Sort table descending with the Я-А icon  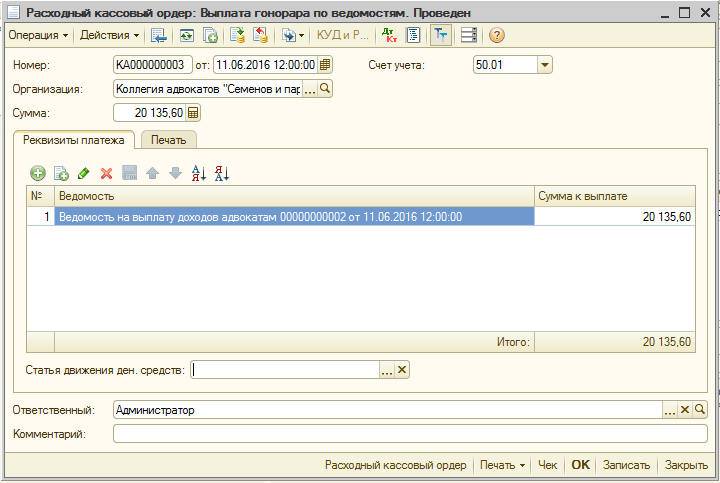coord(222,173)
